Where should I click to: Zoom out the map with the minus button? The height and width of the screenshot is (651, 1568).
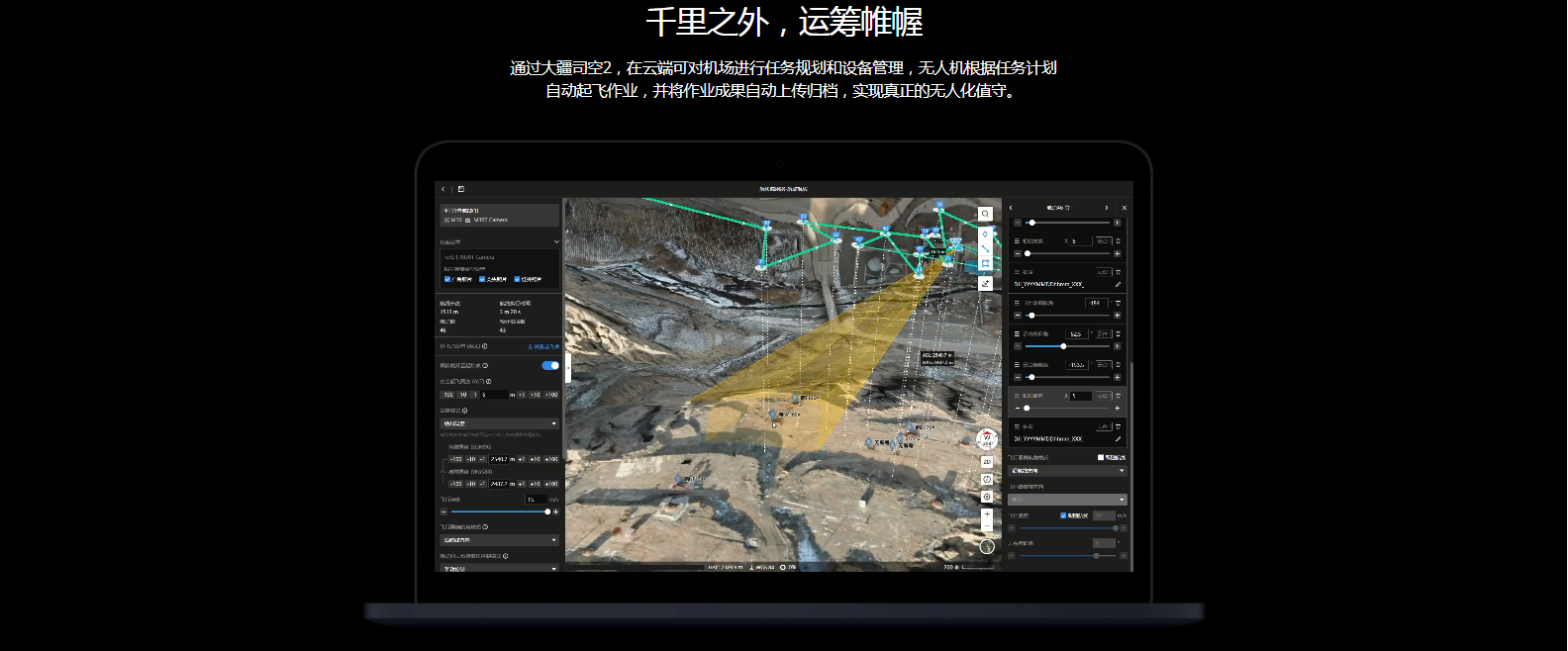coord(987,526)
